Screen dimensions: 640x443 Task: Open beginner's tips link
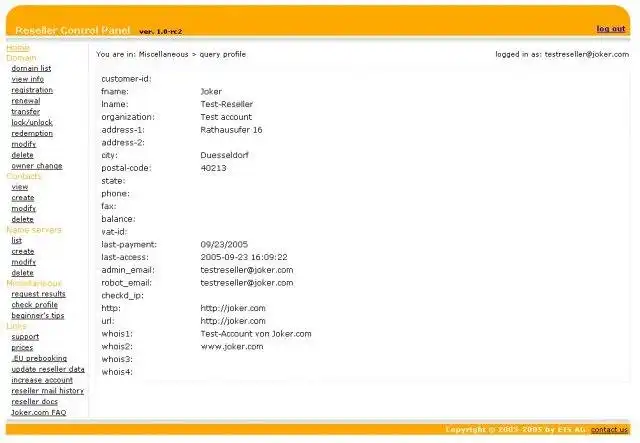38,316
